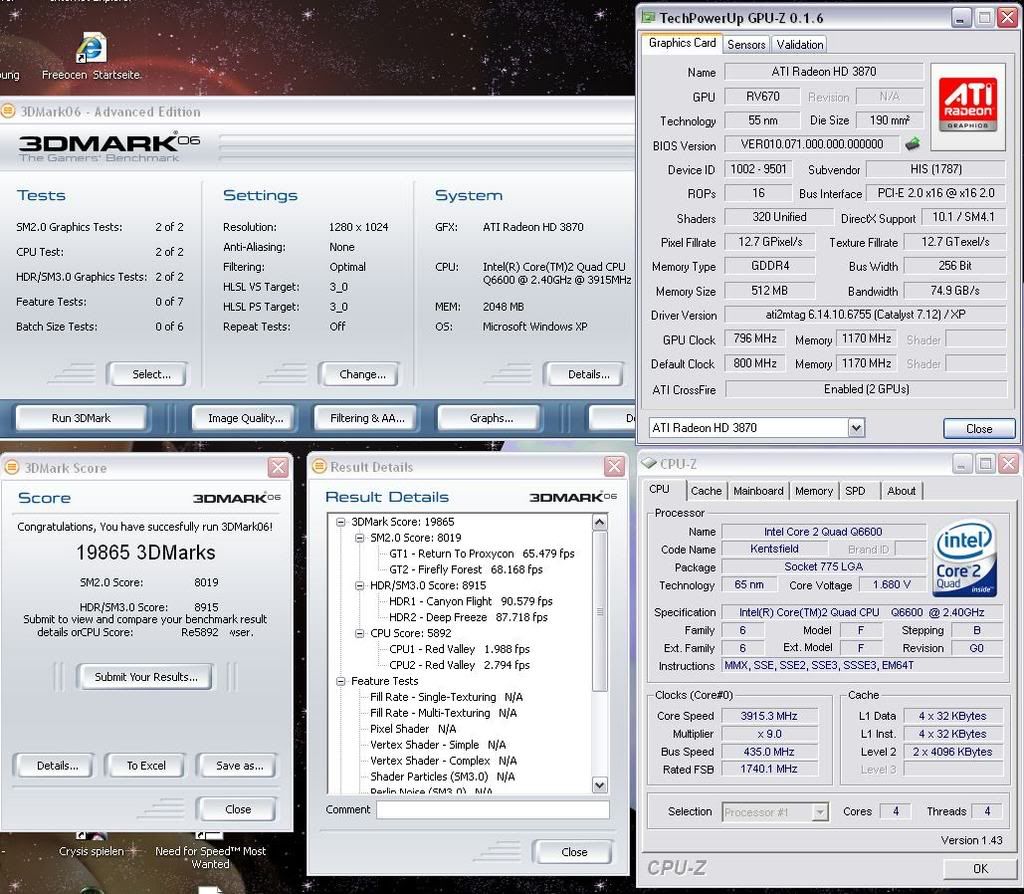The height and width of the screenshot is (894, 1024).
Task: Click the GPU-Z title bar icon
Action: tap(648, 18)
